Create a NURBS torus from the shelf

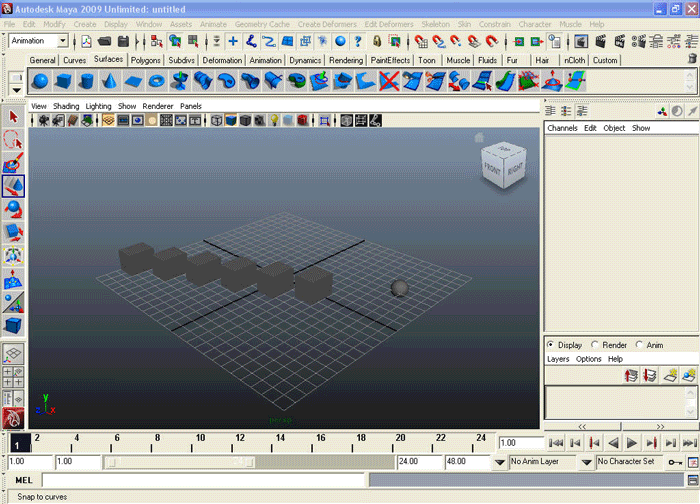pos(156,81)
